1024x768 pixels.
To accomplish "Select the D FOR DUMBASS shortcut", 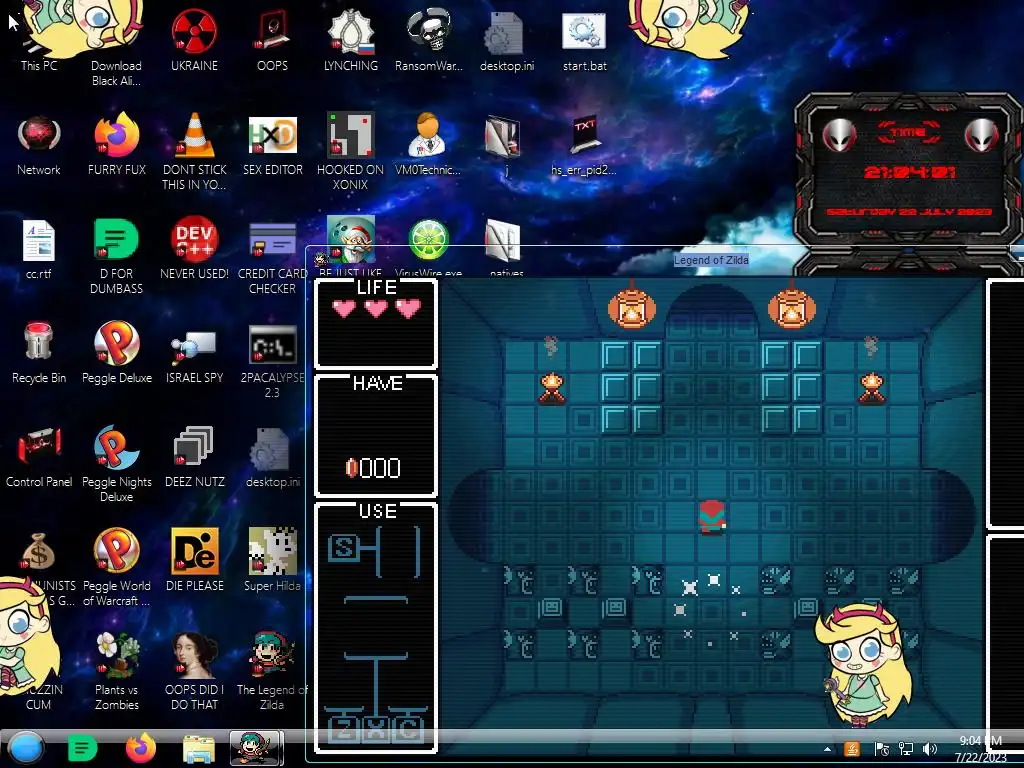I will (x=116, y=256).
